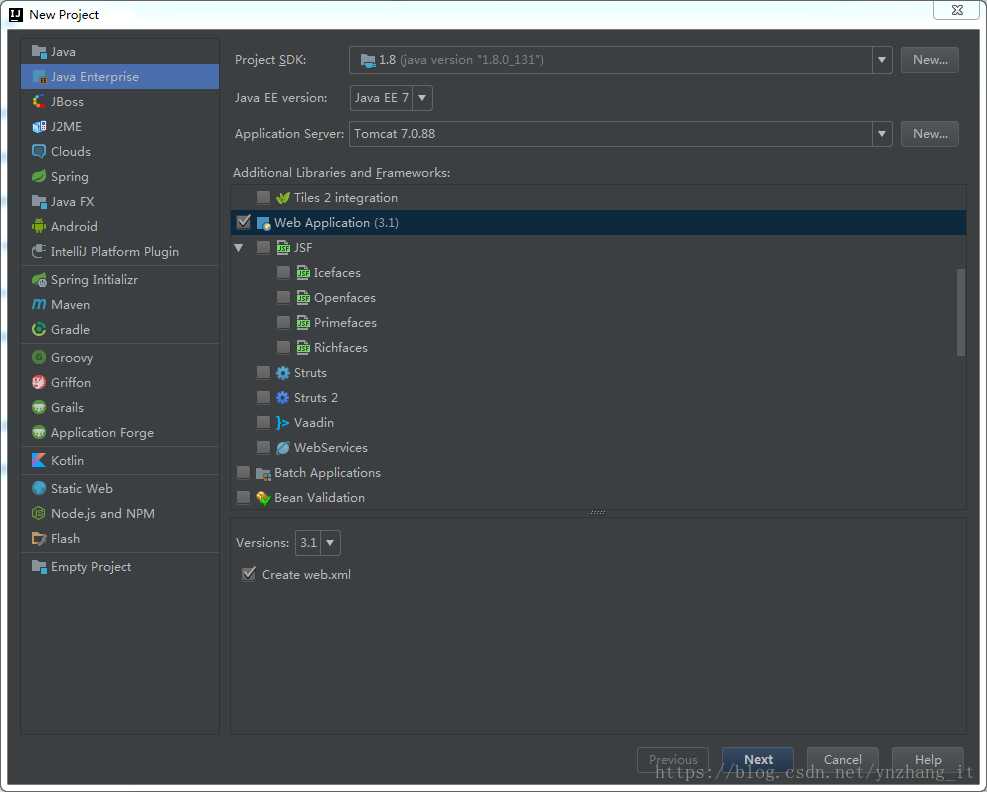Select the Groovy icon
Screen dimensions: 987x792
pyautogui.click(x=39, y=358)
